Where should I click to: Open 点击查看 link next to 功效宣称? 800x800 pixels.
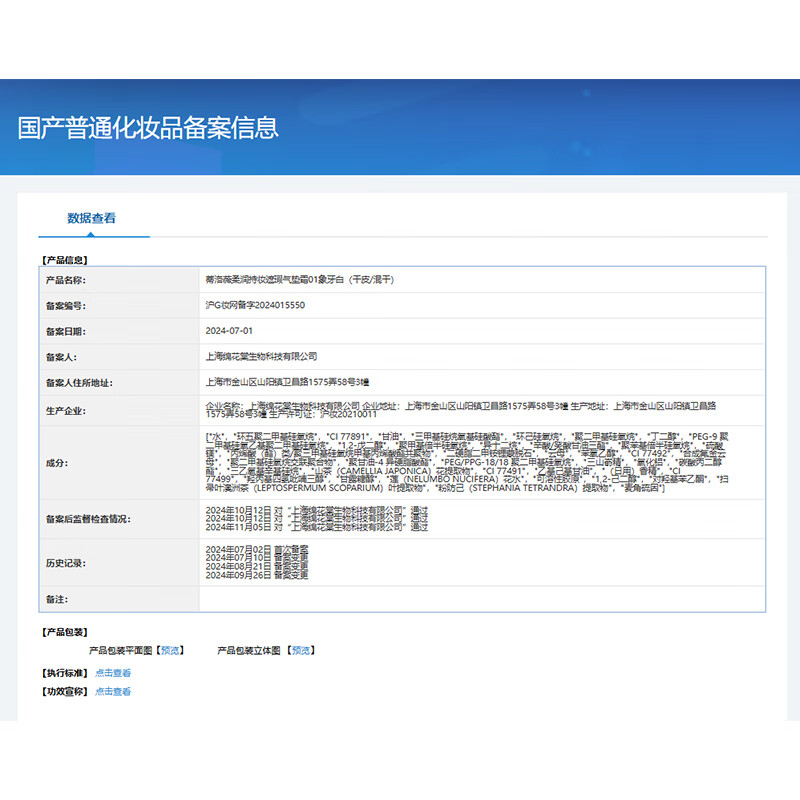click(x=113, y=691)
